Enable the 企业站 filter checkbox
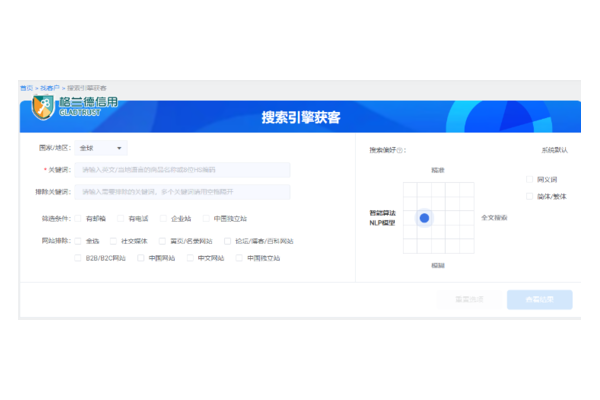The height and width of the screenshot is (400, 600). (163, 219)
